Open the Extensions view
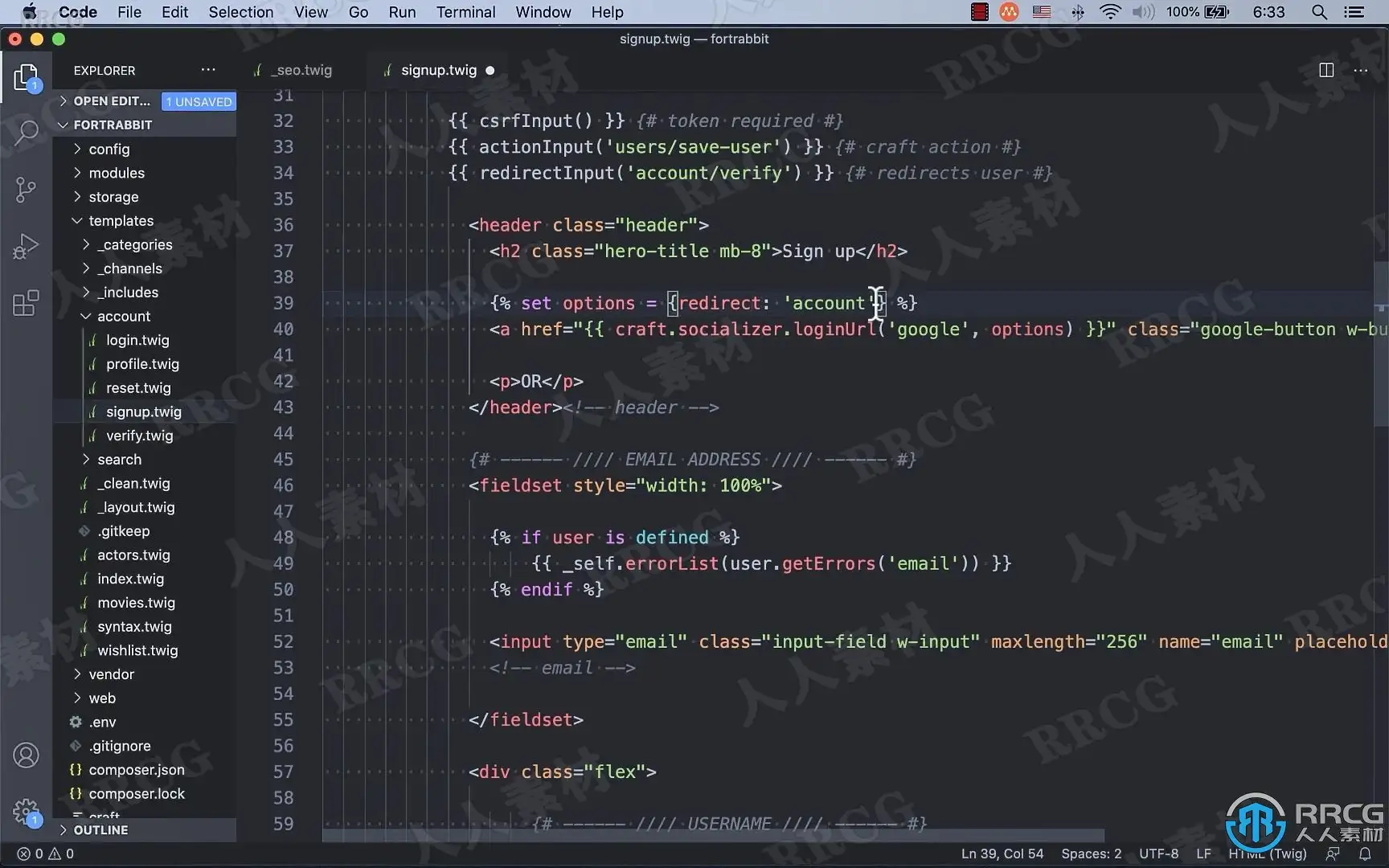Screen dimensions: 1389x868 (x=26, y=303)
